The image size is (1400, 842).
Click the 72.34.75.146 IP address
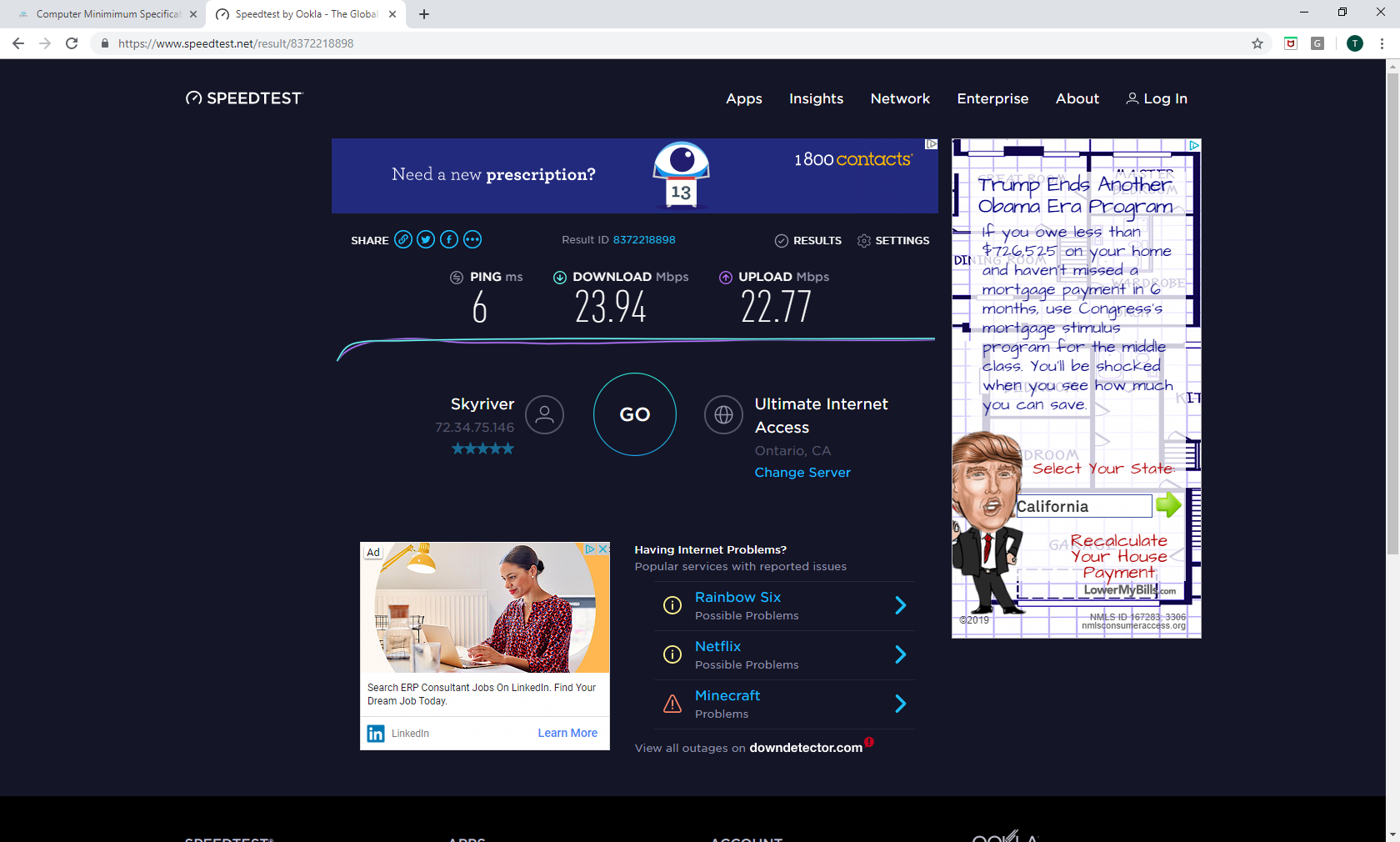click(x=475, y=428)
